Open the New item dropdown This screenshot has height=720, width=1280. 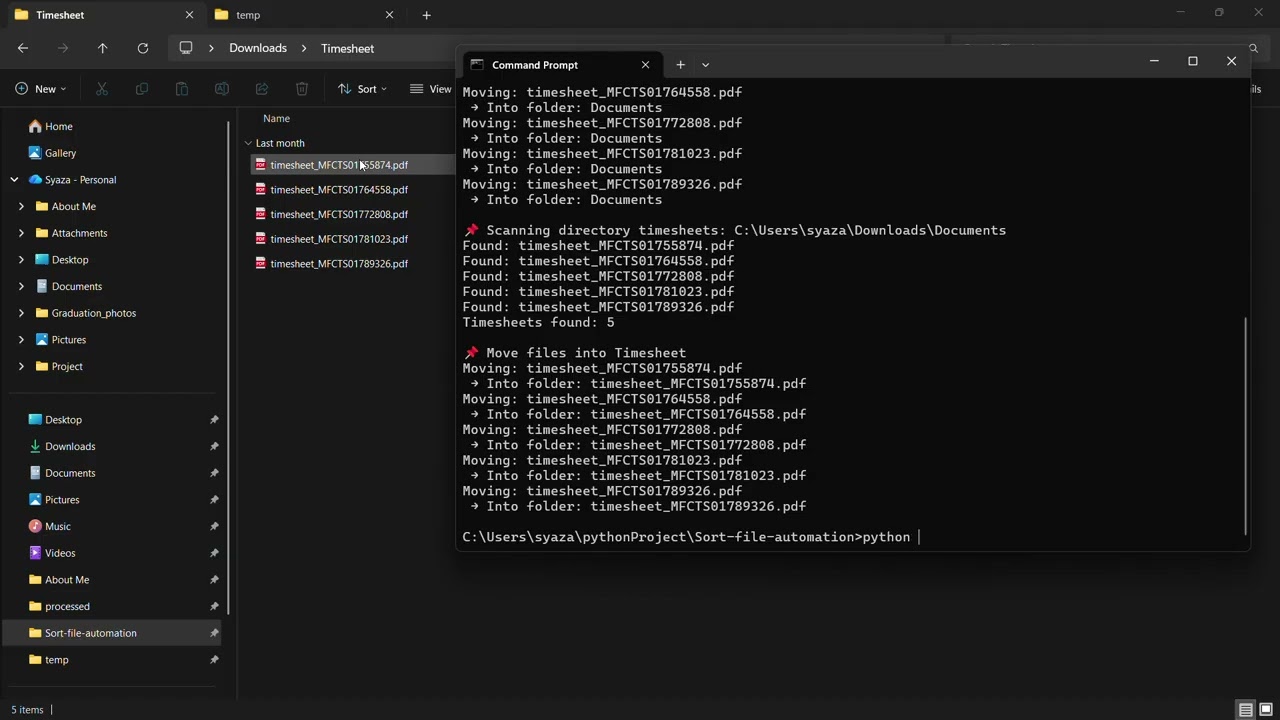[x=41, y=89]
